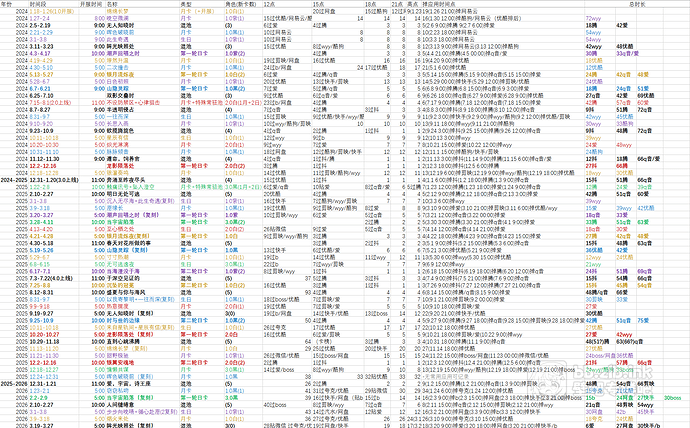Select the date cell 5.29-6.7

(40, 257)
